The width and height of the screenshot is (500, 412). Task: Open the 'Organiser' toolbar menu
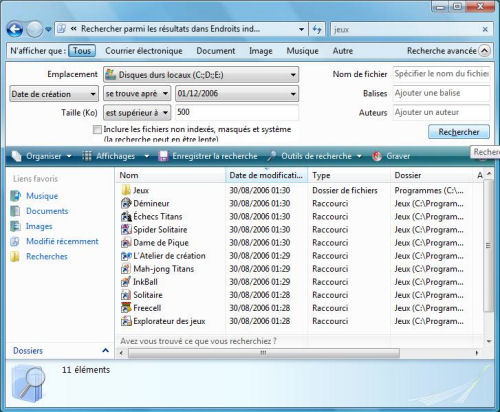pos(41,156)
